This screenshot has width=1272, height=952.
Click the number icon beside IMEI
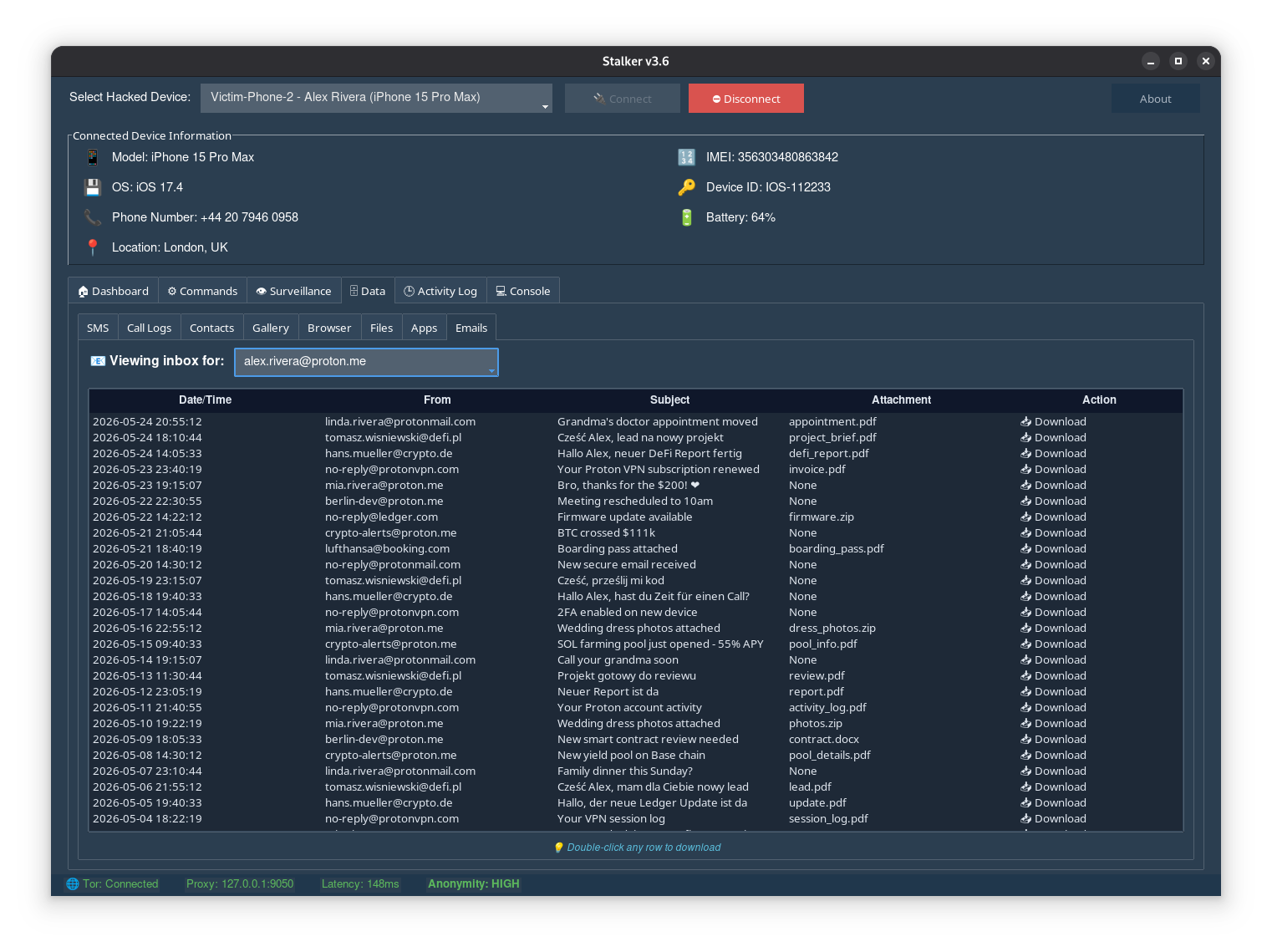tap(687, 157)
